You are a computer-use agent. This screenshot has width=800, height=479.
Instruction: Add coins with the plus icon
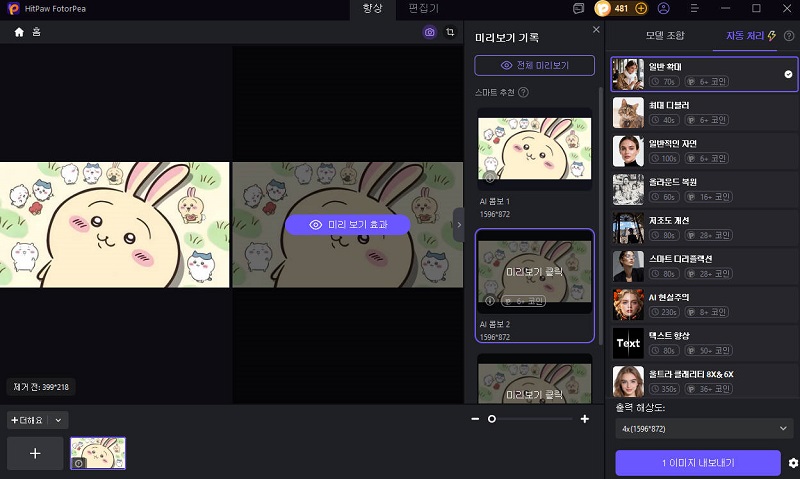point(641,8)
